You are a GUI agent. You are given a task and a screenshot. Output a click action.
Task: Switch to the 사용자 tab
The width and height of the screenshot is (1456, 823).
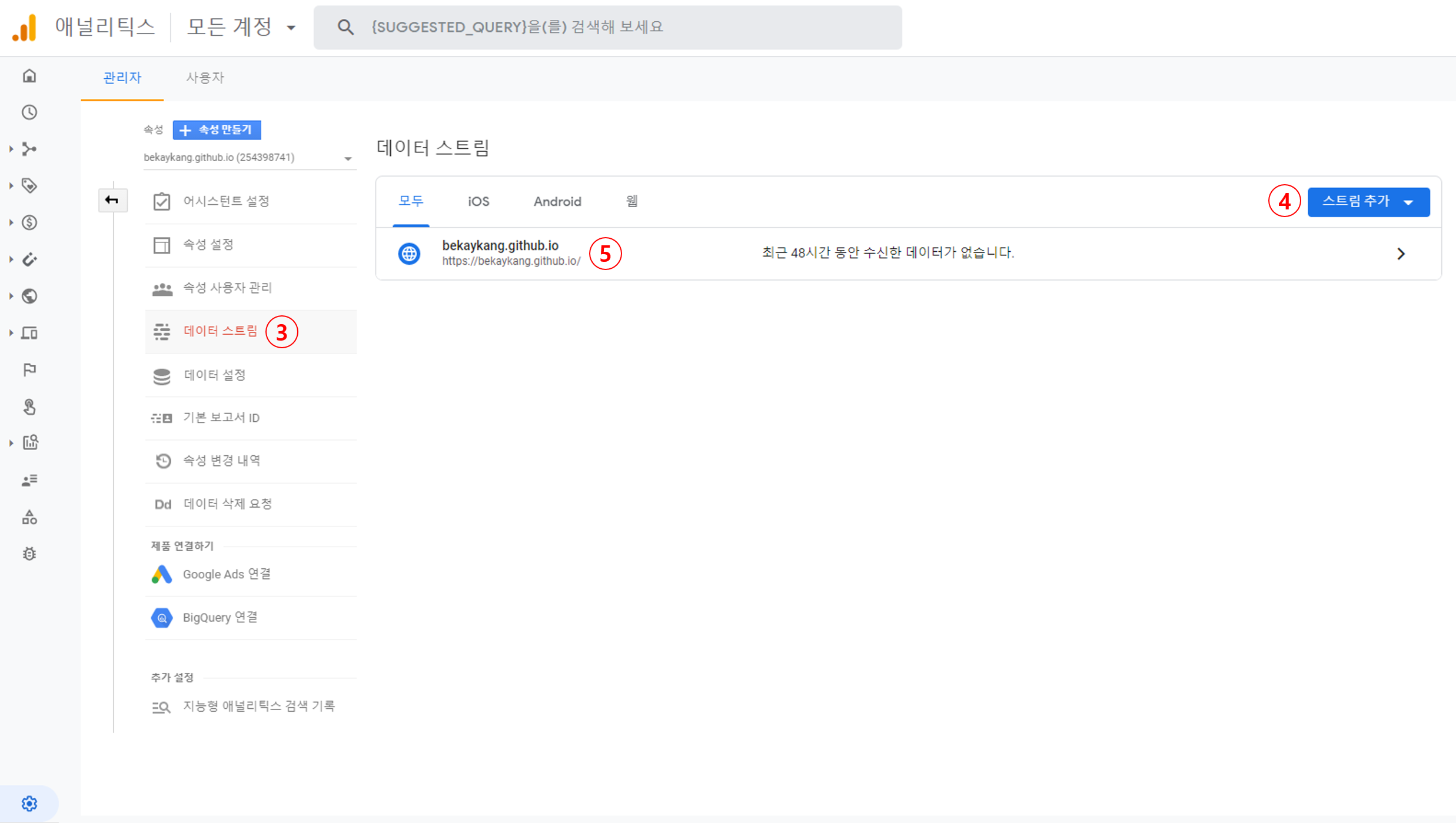pyautogui.click(x=205, y=78)
